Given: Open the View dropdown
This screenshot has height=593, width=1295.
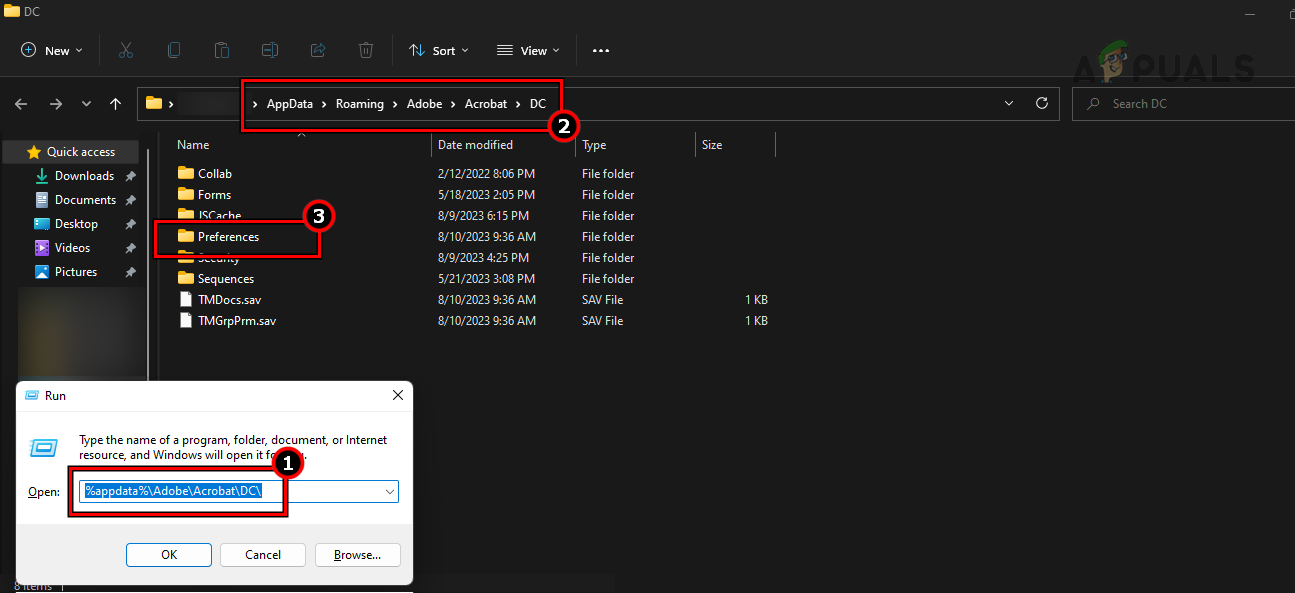Looking at the screenshot, I should [x=527, y=50].
